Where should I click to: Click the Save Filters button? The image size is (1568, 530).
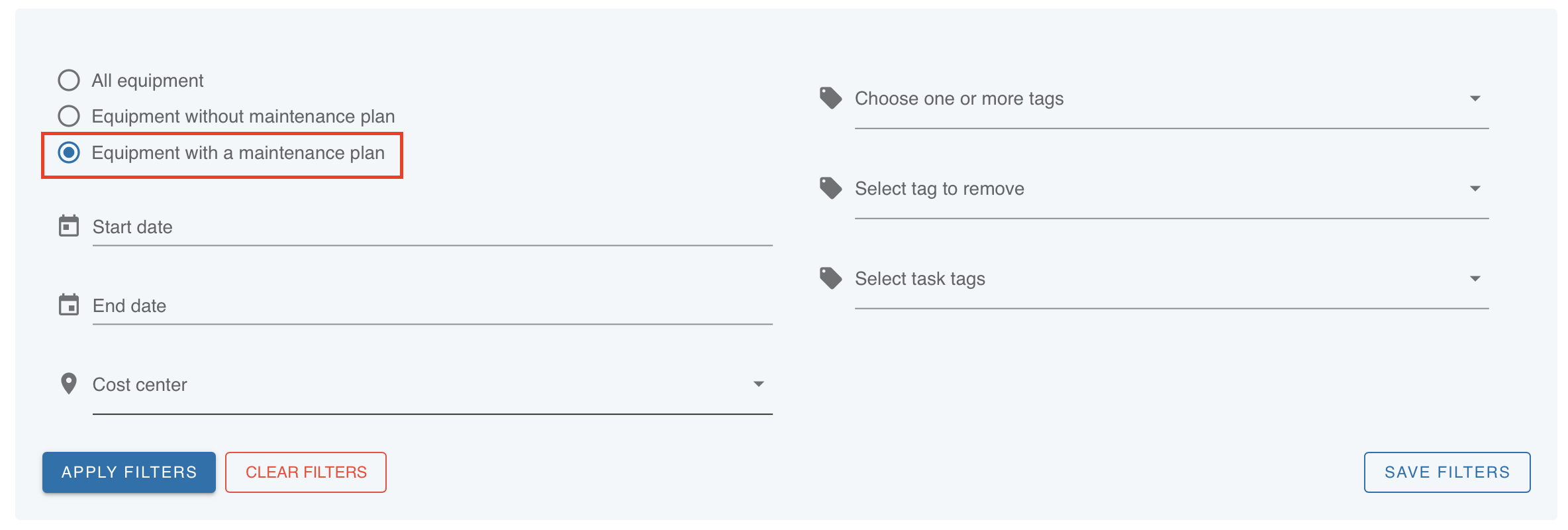1447,472
